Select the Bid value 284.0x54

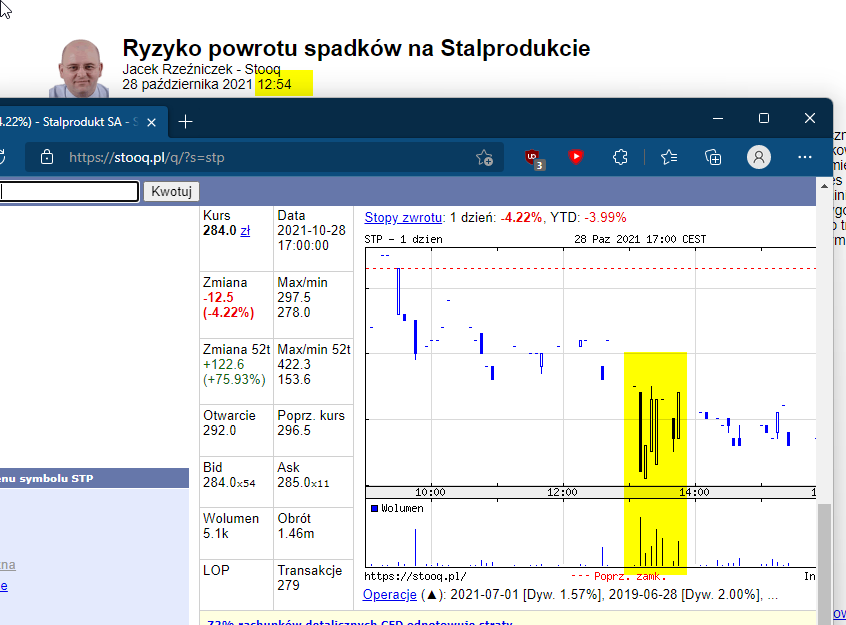229,482
